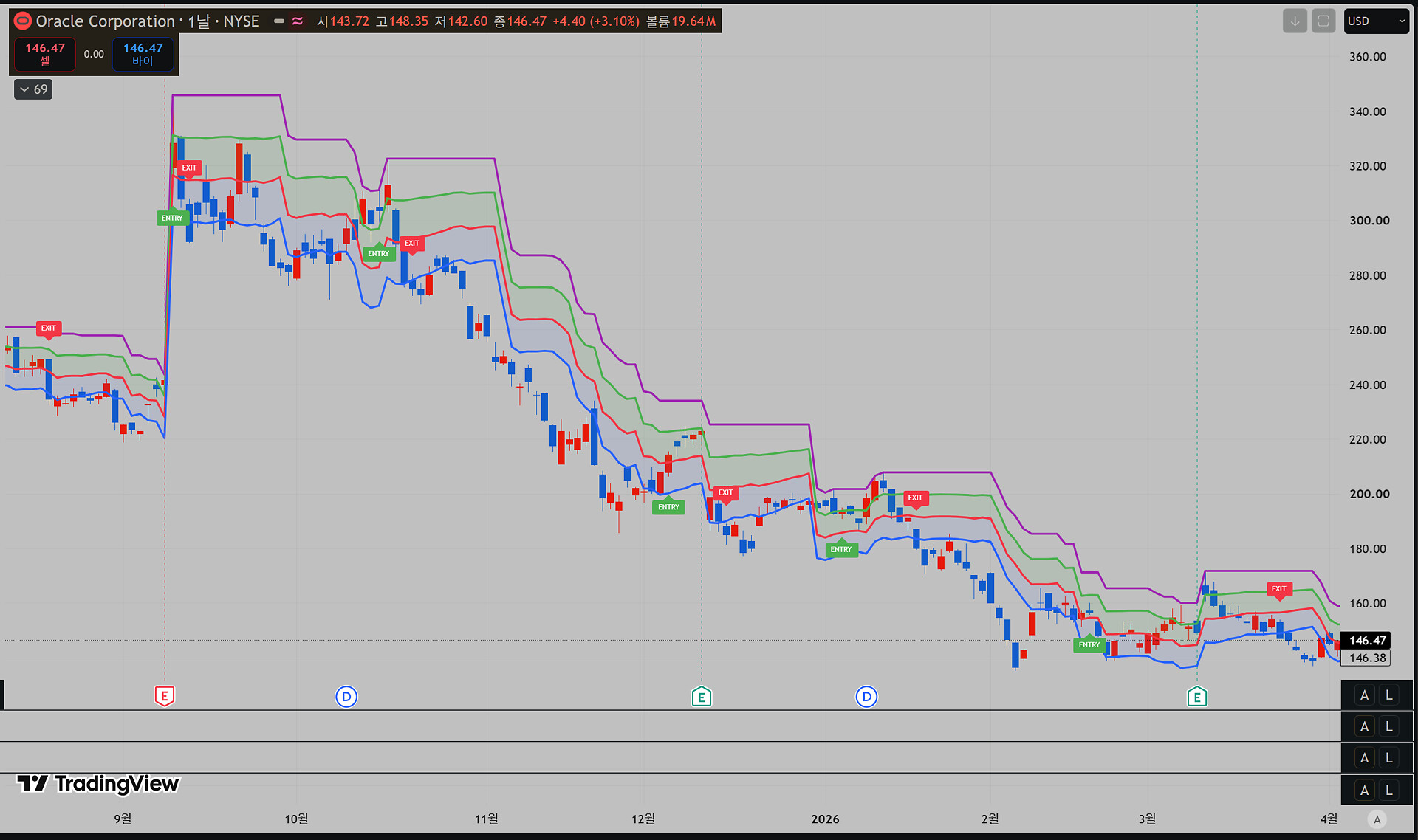Click the ENTRY signal label in December

pos(669,507)
